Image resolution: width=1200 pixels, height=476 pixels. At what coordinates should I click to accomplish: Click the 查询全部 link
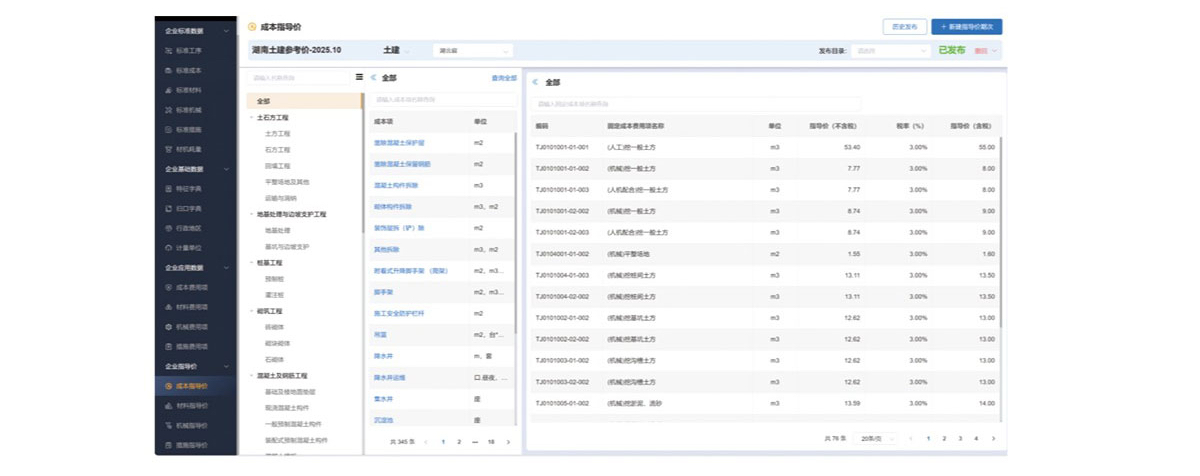503,78
